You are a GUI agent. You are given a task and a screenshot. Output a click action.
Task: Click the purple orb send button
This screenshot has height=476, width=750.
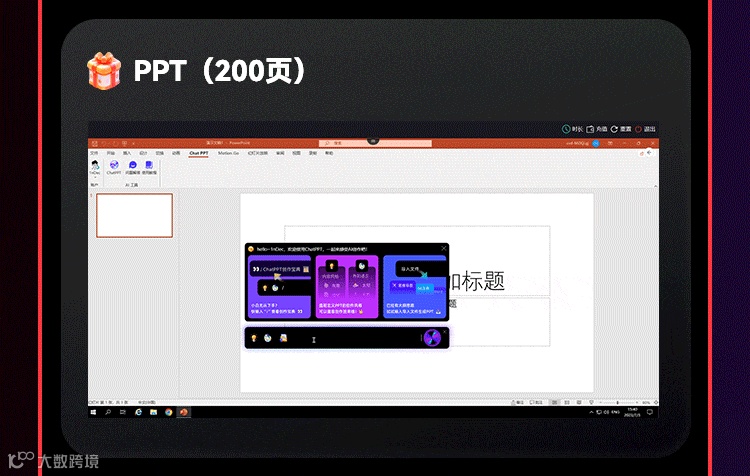pos(432,338)
